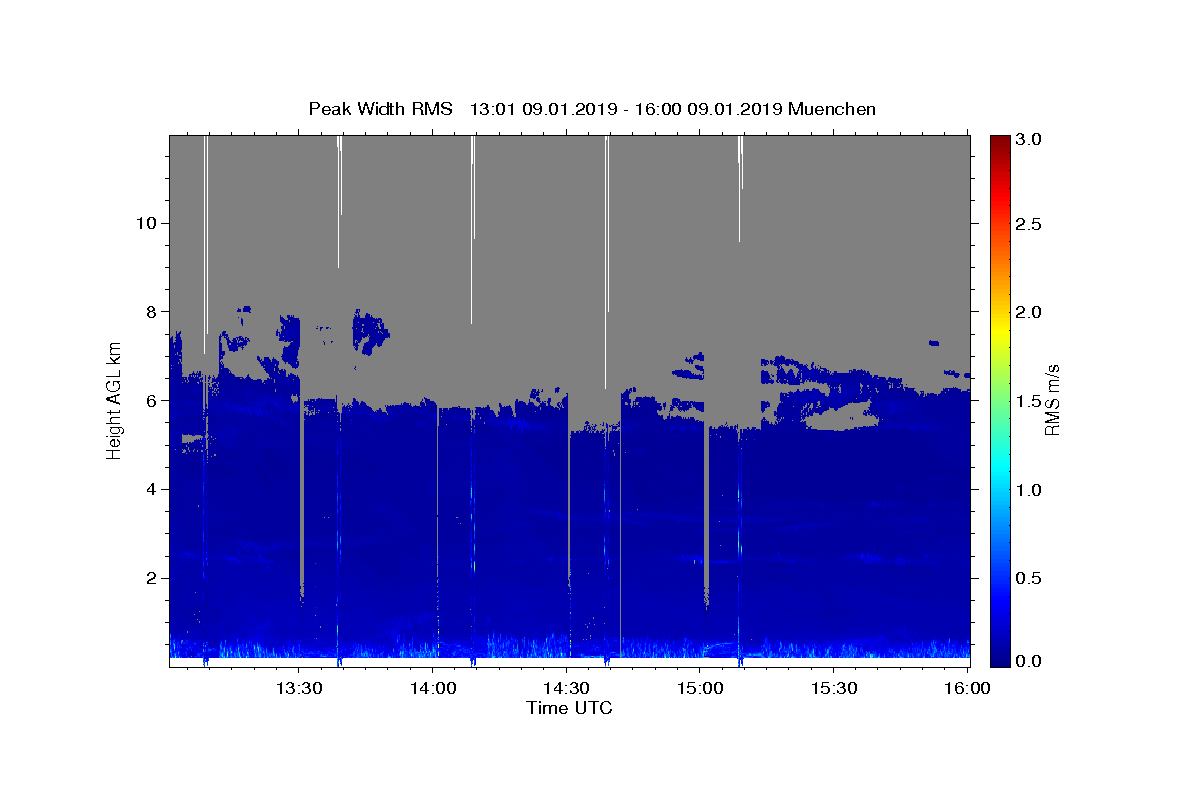Click the "Muenchen" station name in title
The height and width of the screenshot is (800, 1200).
(x=832, y=109)
